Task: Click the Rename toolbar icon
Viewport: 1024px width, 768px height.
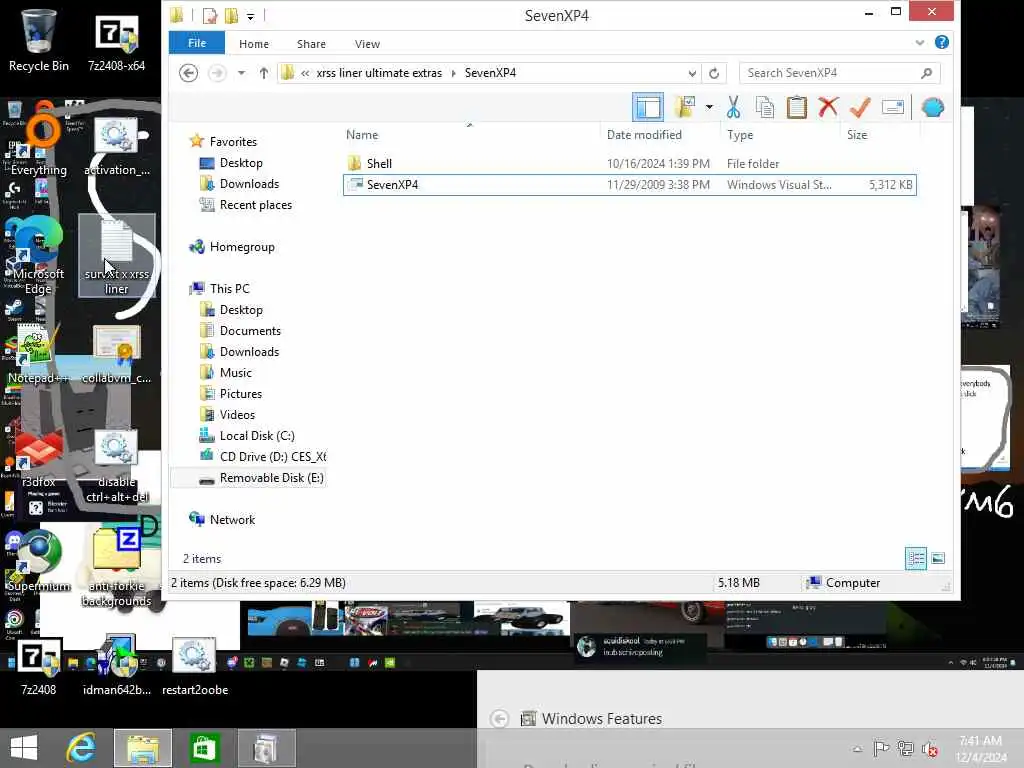Action: pyautogui.click(x=893, y=106)
